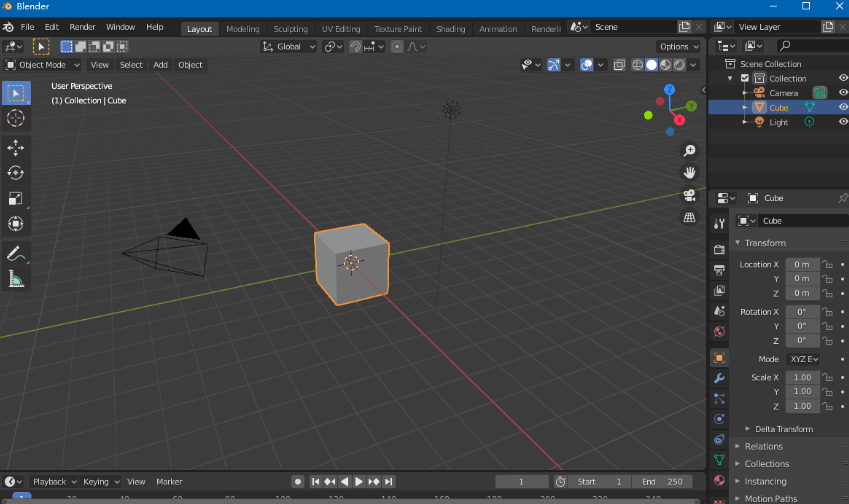Screen dimensions: 849x504
Task: Click the Scale X value slider
Action: tap(801, 378)
